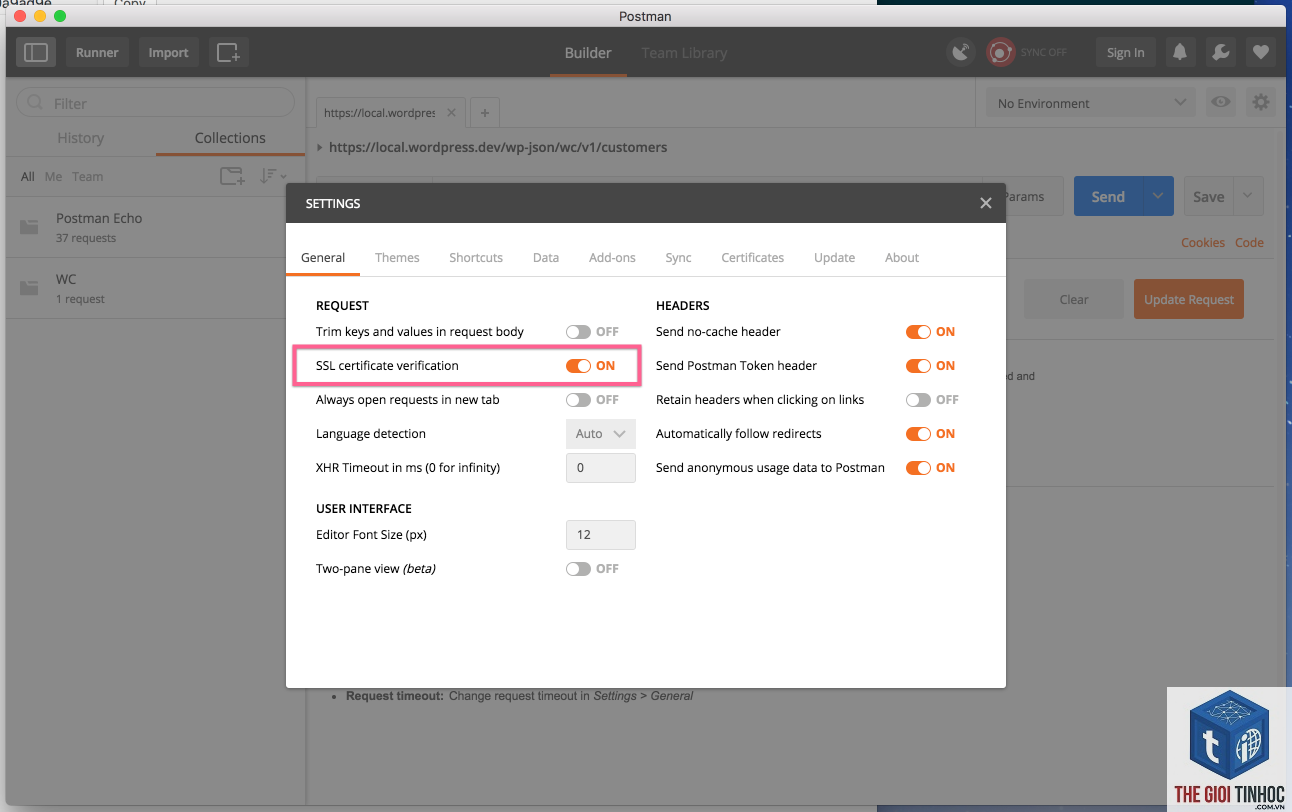
Task: Click the Clear button
Action: click(x=1073, y=299)
